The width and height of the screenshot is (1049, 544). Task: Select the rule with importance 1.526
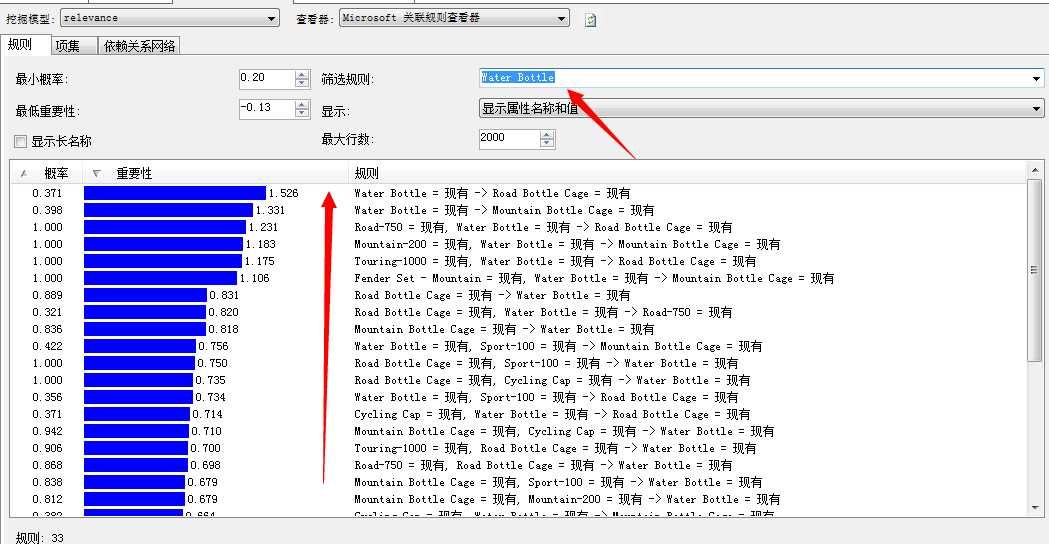point(518,193)
